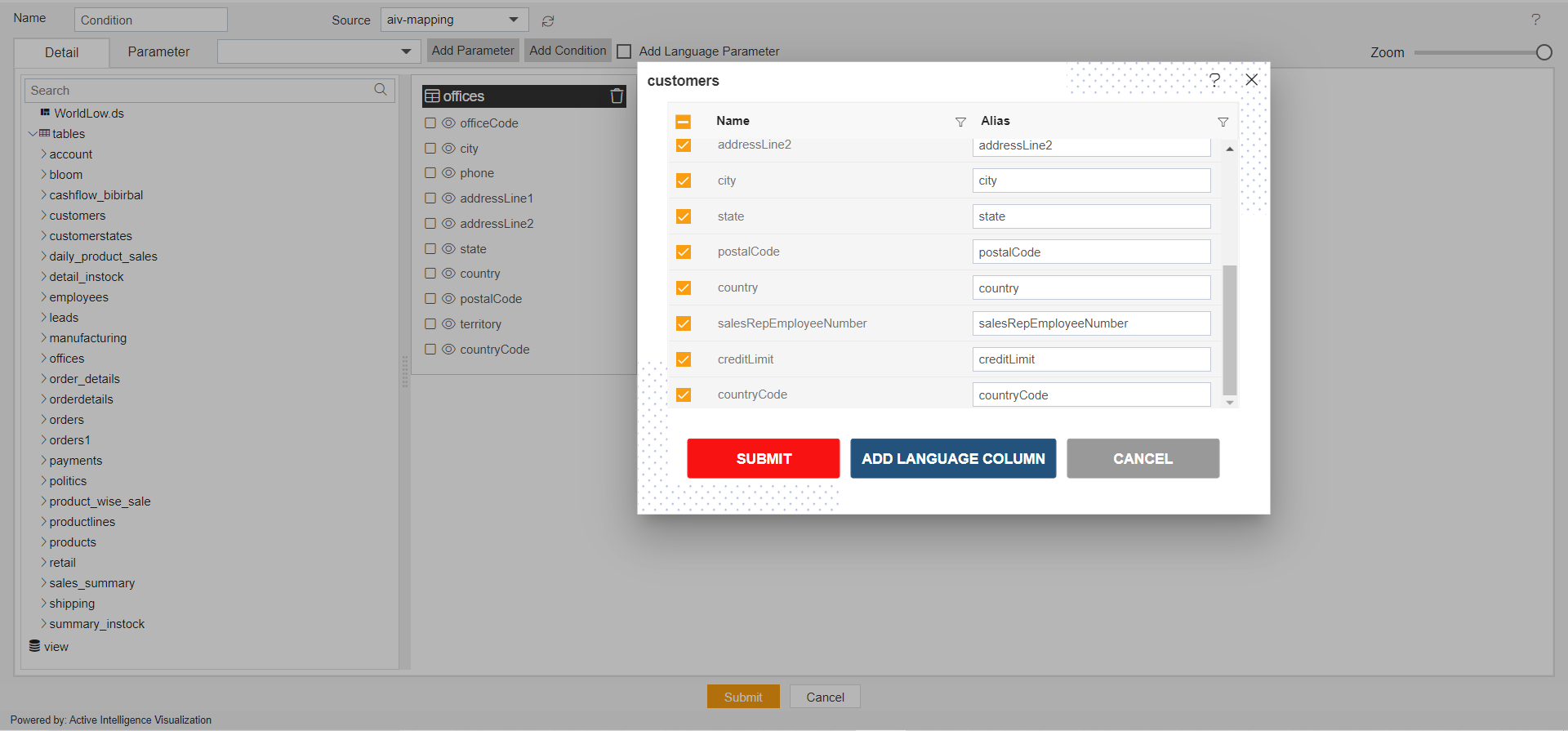Uncheck the salesRepEmployeeNumber checkbox
This screenshot has height=731, width=1568.
(684, 323)
